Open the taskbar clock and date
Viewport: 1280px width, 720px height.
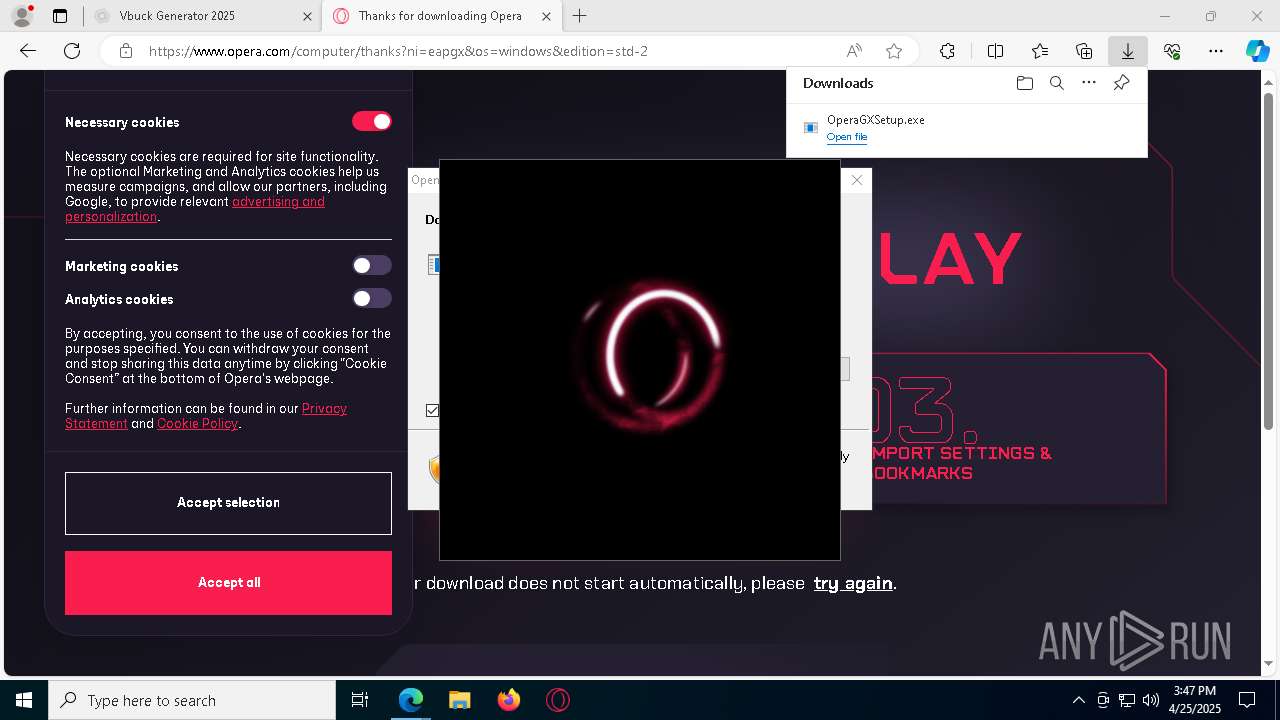pos(1195,700)
